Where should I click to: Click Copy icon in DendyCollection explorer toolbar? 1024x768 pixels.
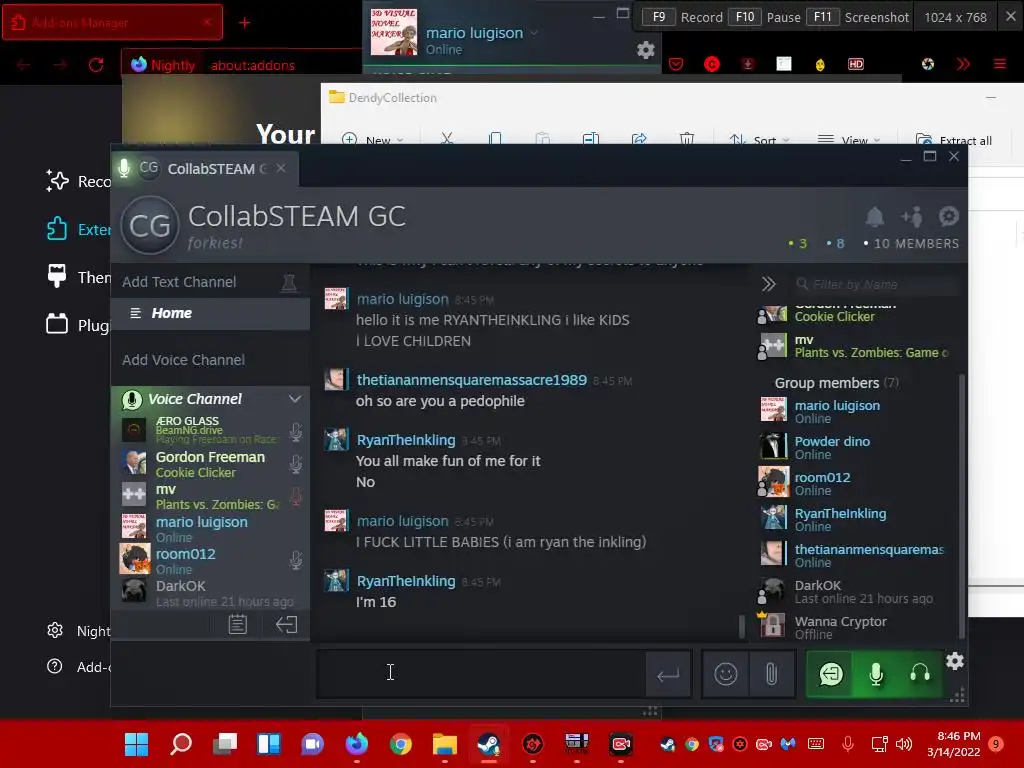click(495, 138)
